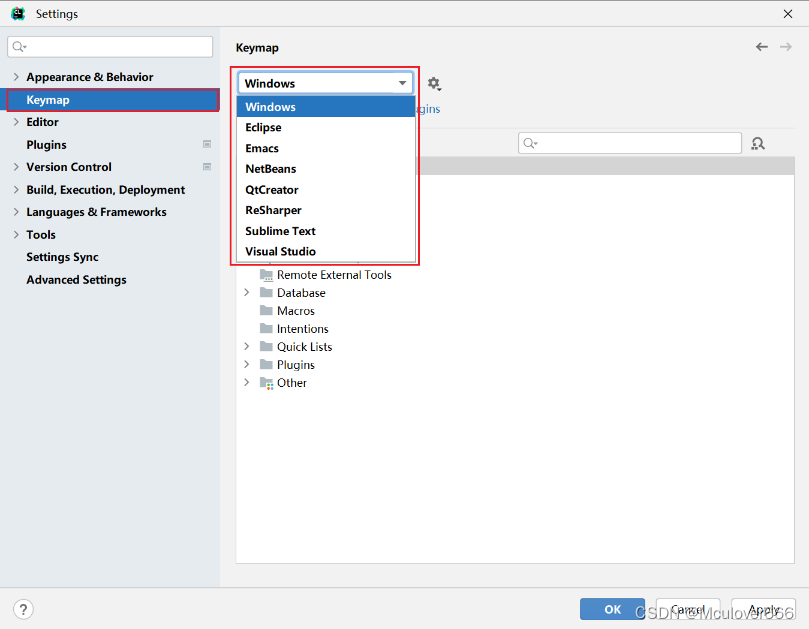Focus the settings sidebar search field
This screenshot has width=809, height=629.
[x=110, y=47]
